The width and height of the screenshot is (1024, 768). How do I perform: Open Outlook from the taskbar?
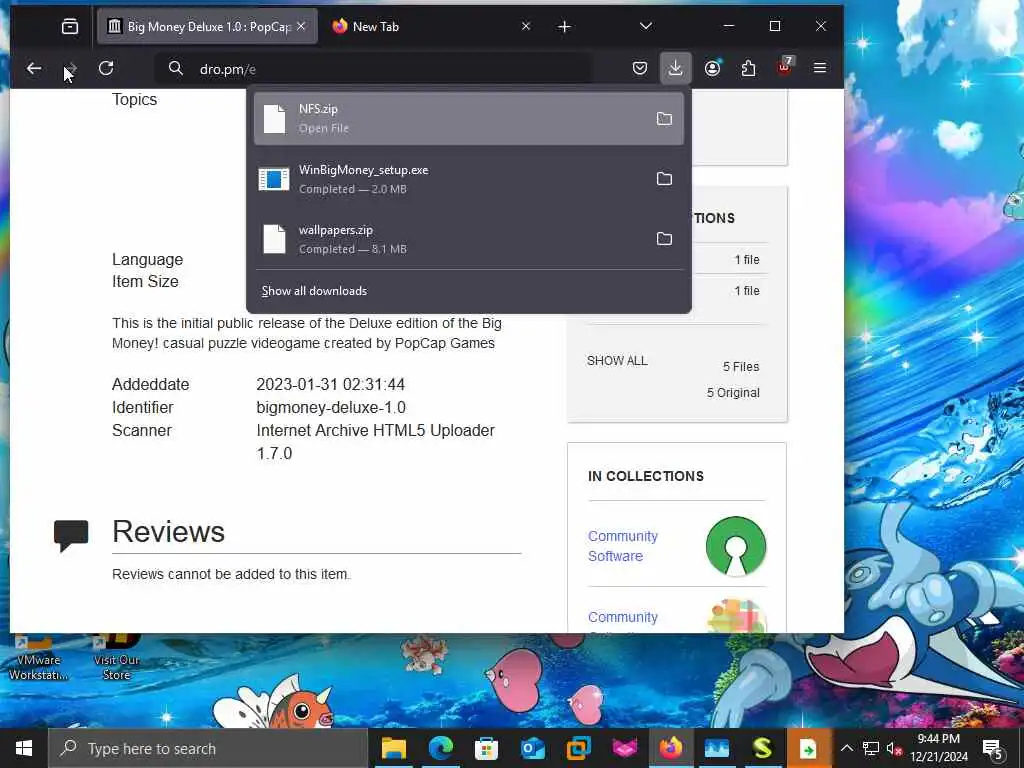pyautogui.click(x=533, y=748)
